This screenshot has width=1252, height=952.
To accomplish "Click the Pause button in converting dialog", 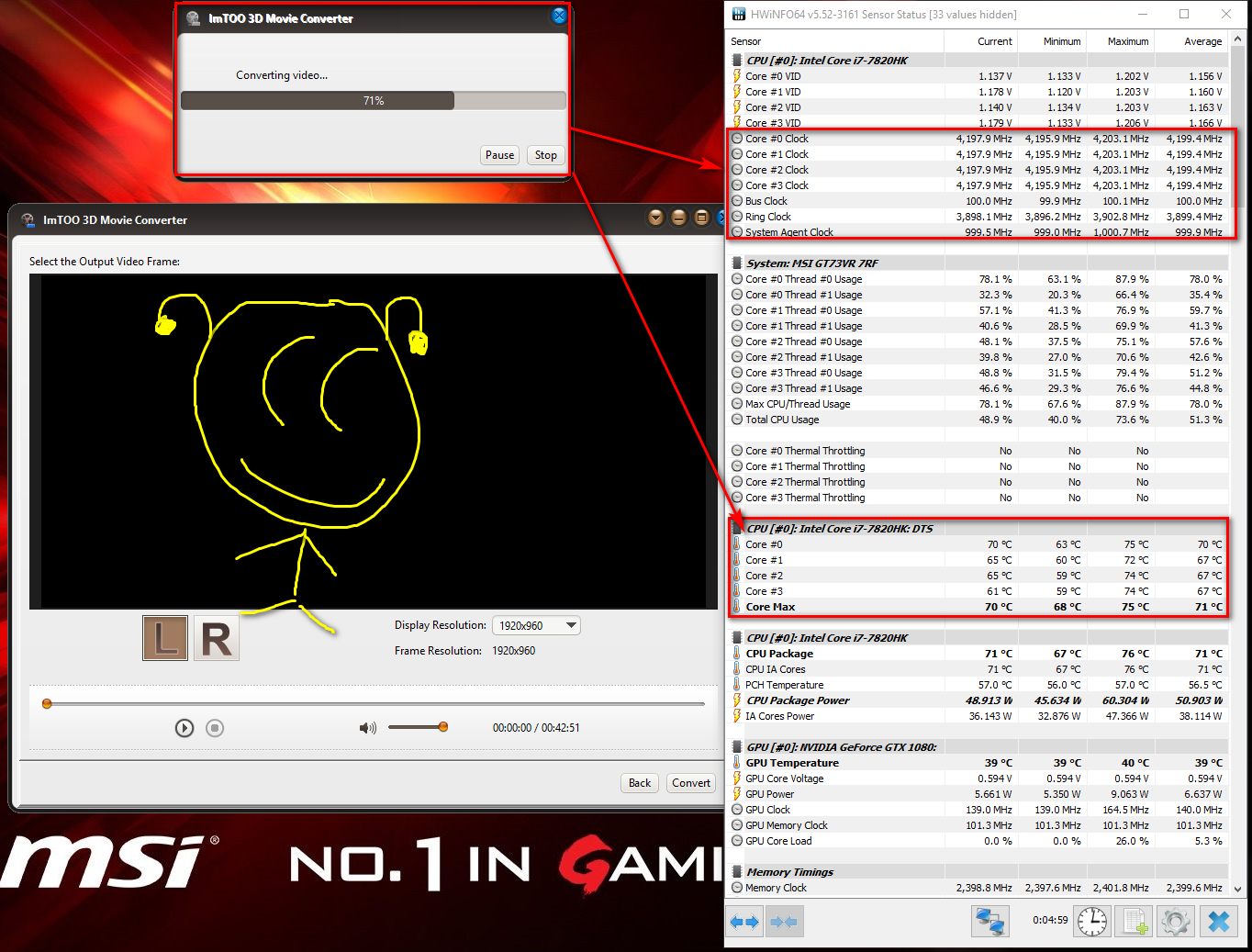I will click(x=499, y=155).
